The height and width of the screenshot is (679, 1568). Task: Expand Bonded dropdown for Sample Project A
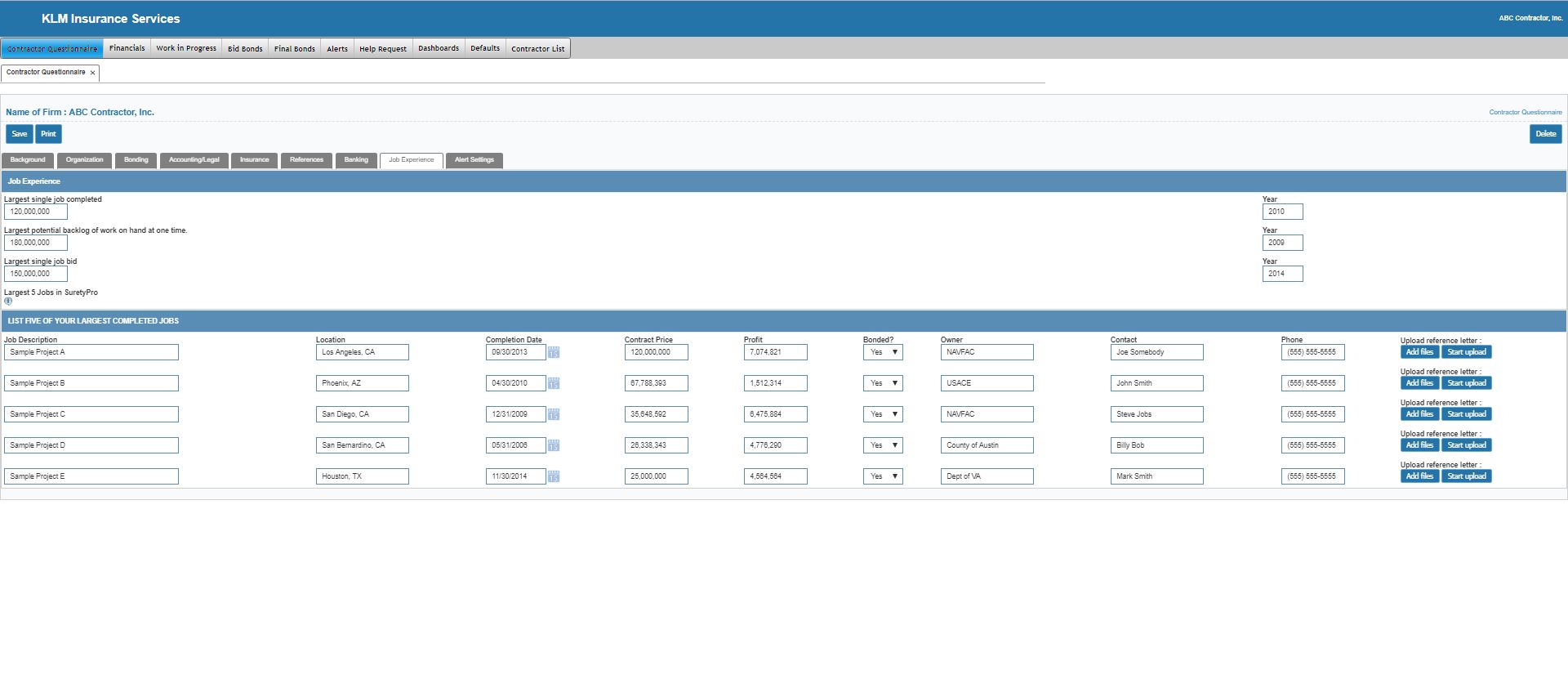(883, 352)
